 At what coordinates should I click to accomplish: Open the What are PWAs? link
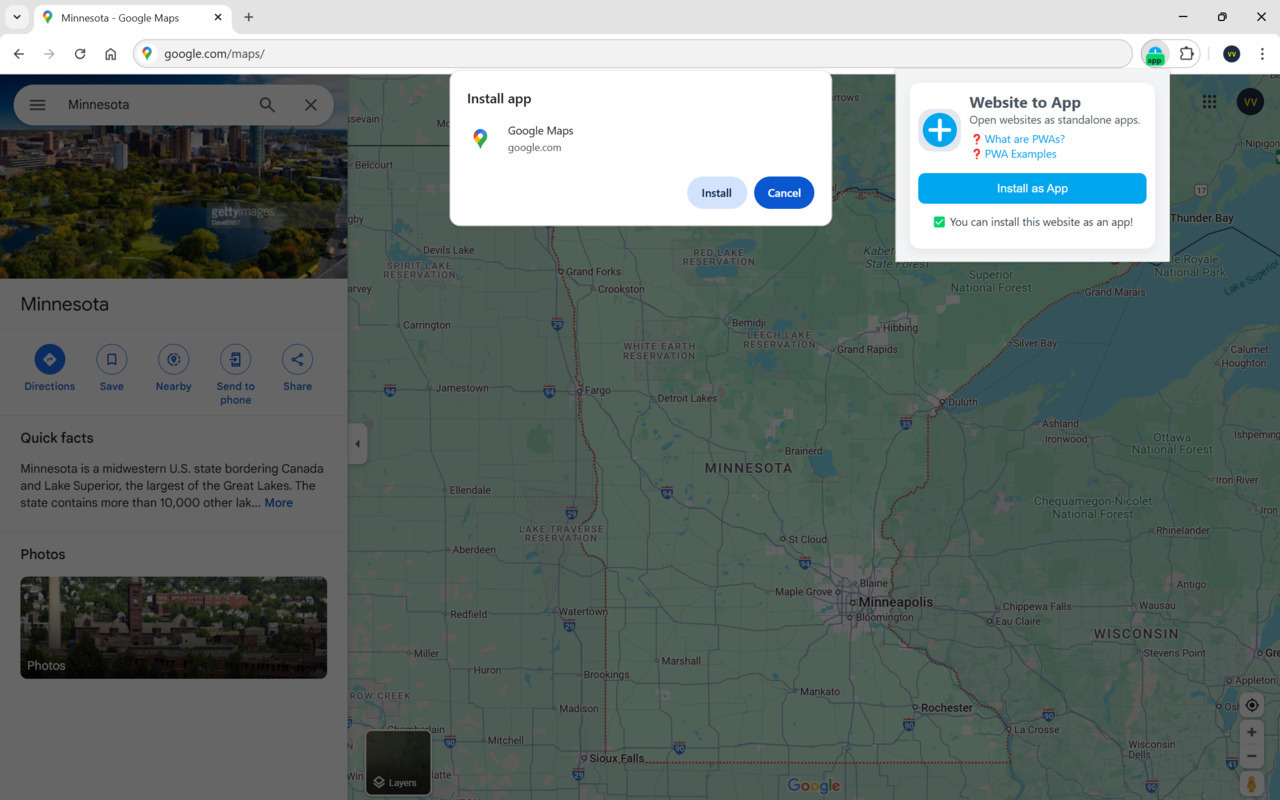click(1024, 139)
